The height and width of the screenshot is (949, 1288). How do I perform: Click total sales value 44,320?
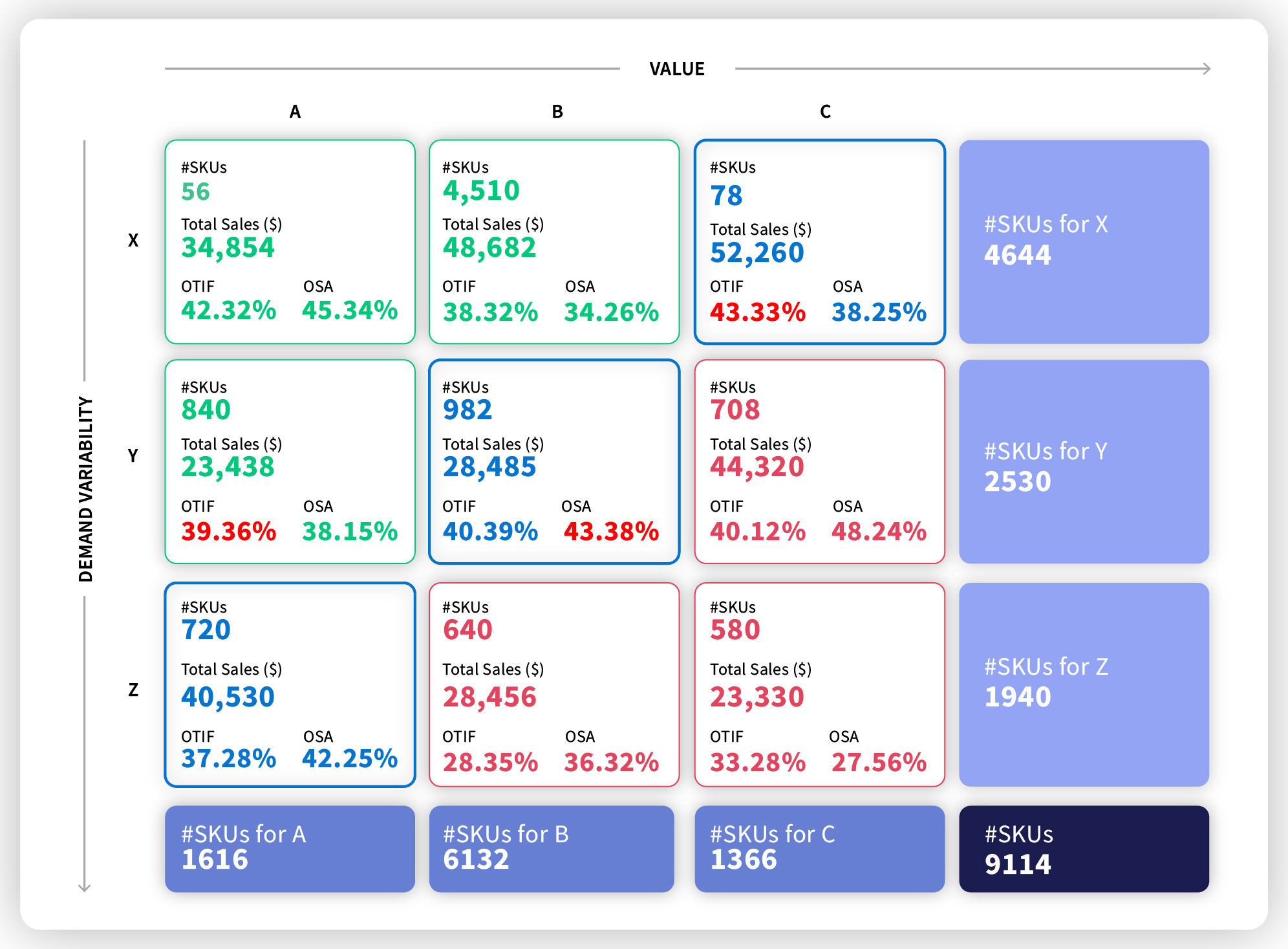(757, 467)
